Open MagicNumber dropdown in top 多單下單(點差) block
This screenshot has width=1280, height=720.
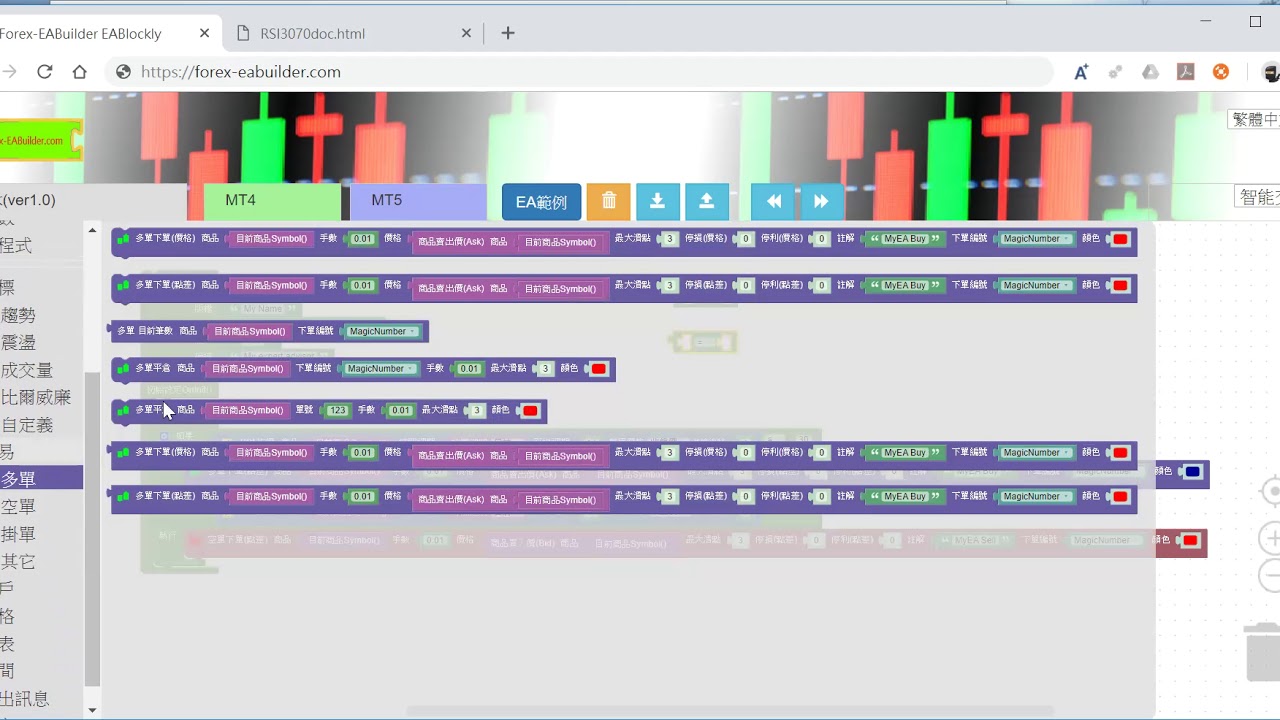click(x=1036, y=285)
